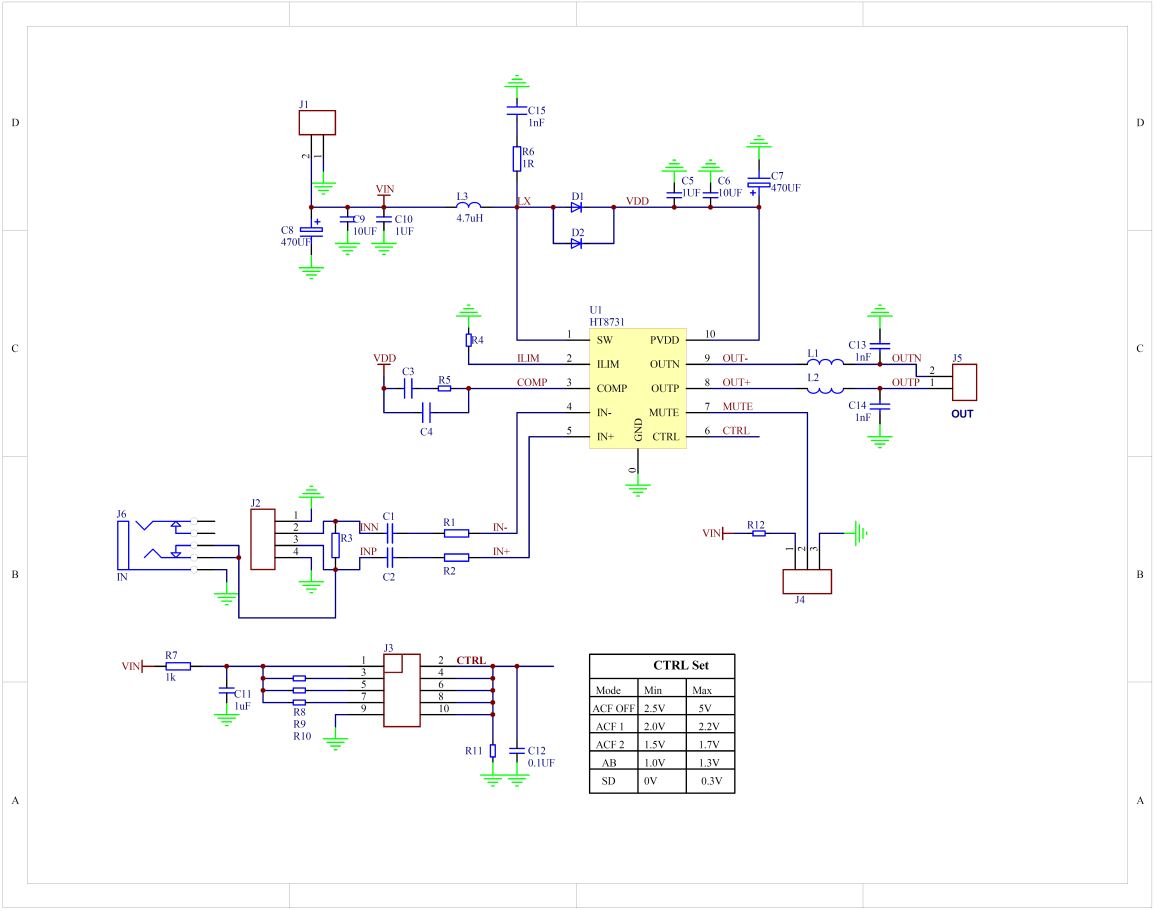Select the R6 1R resistor symbol
Screen dimensions: 1156x911
[516, 158]
